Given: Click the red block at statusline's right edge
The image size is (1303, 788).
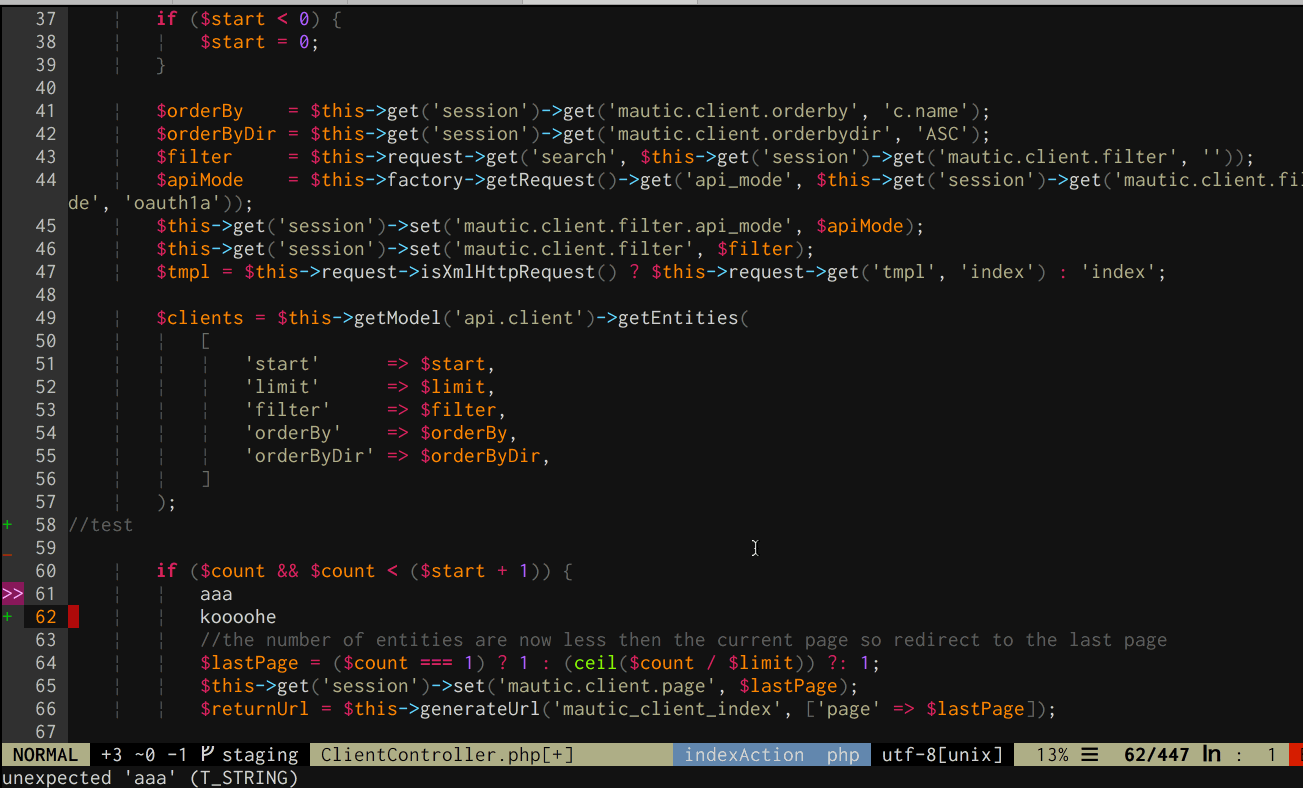Looking at the screenshot, I should (x=1297, y=754).
